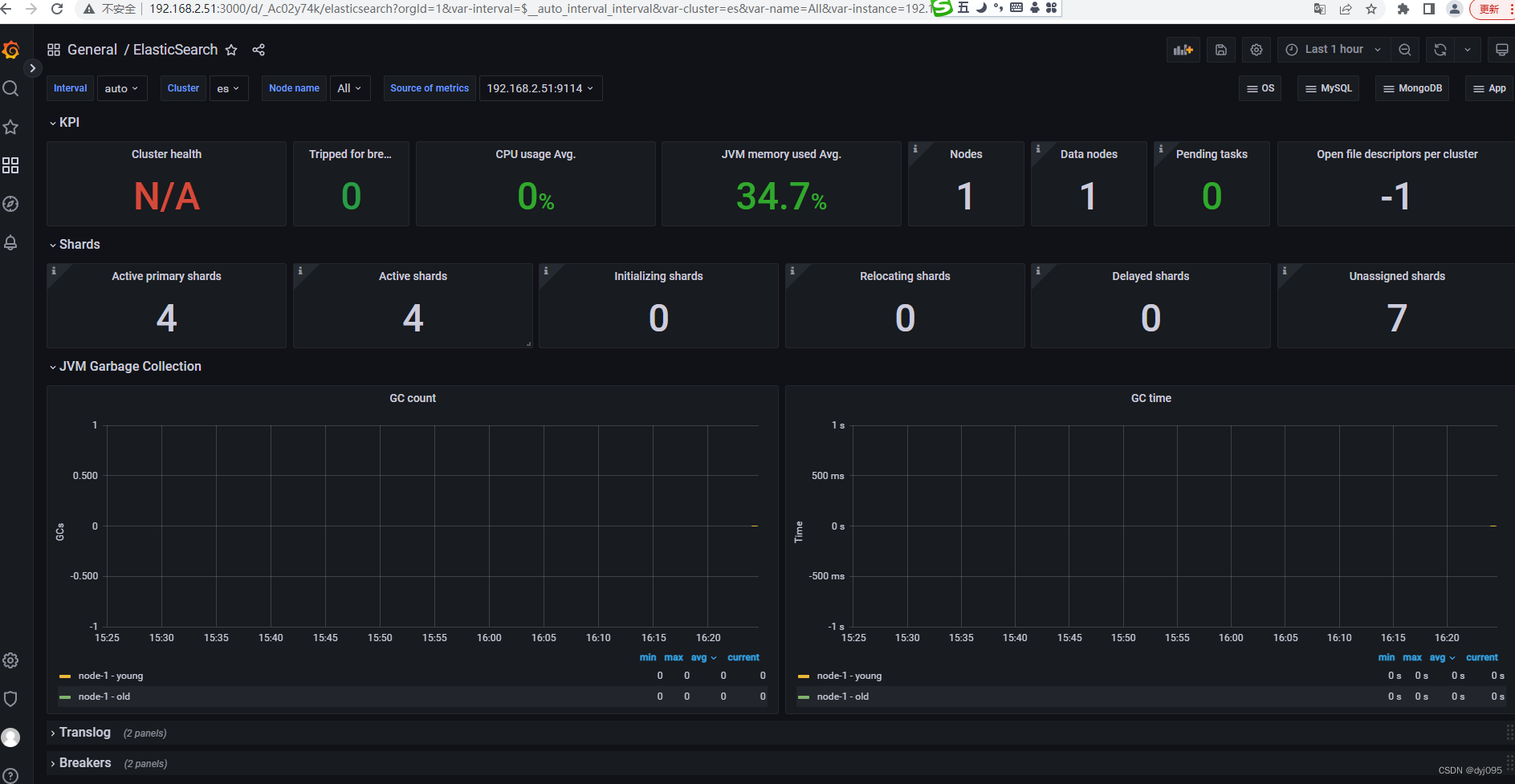The height and width of the screenshot is (784, 1515).
Task: Collapse the Shards row
Action: click(79, 244)
